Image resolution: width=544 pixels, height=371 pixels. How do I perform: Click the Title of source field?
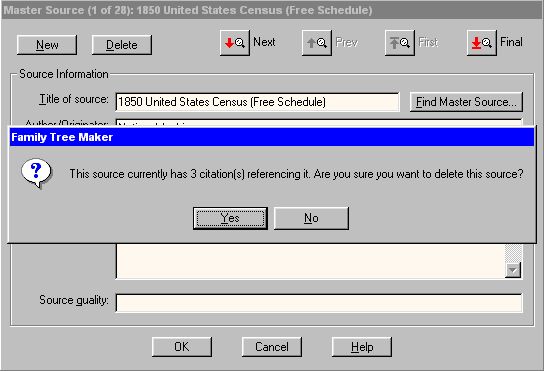click(x=257, y=102)
